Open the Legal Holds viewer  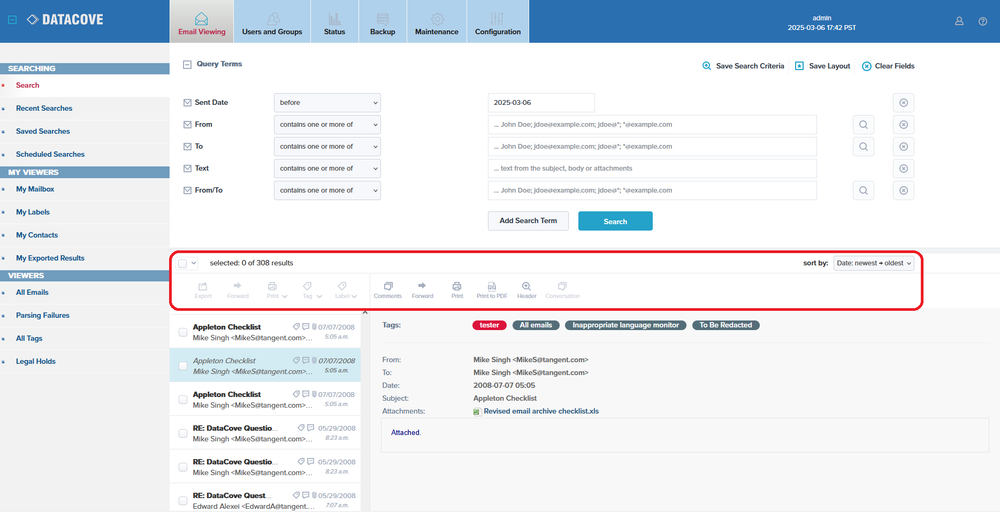pyautogui.click(x=36, y=362)
